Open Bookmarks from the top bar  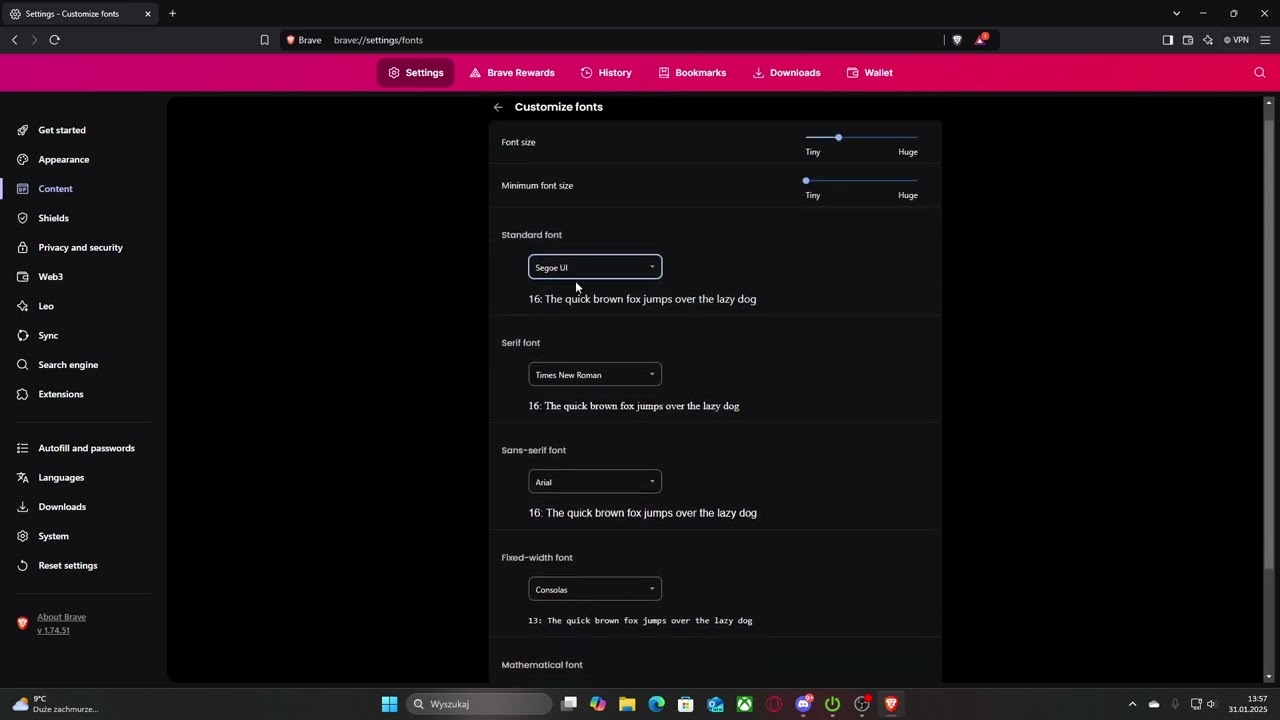(x=692, y=73)
